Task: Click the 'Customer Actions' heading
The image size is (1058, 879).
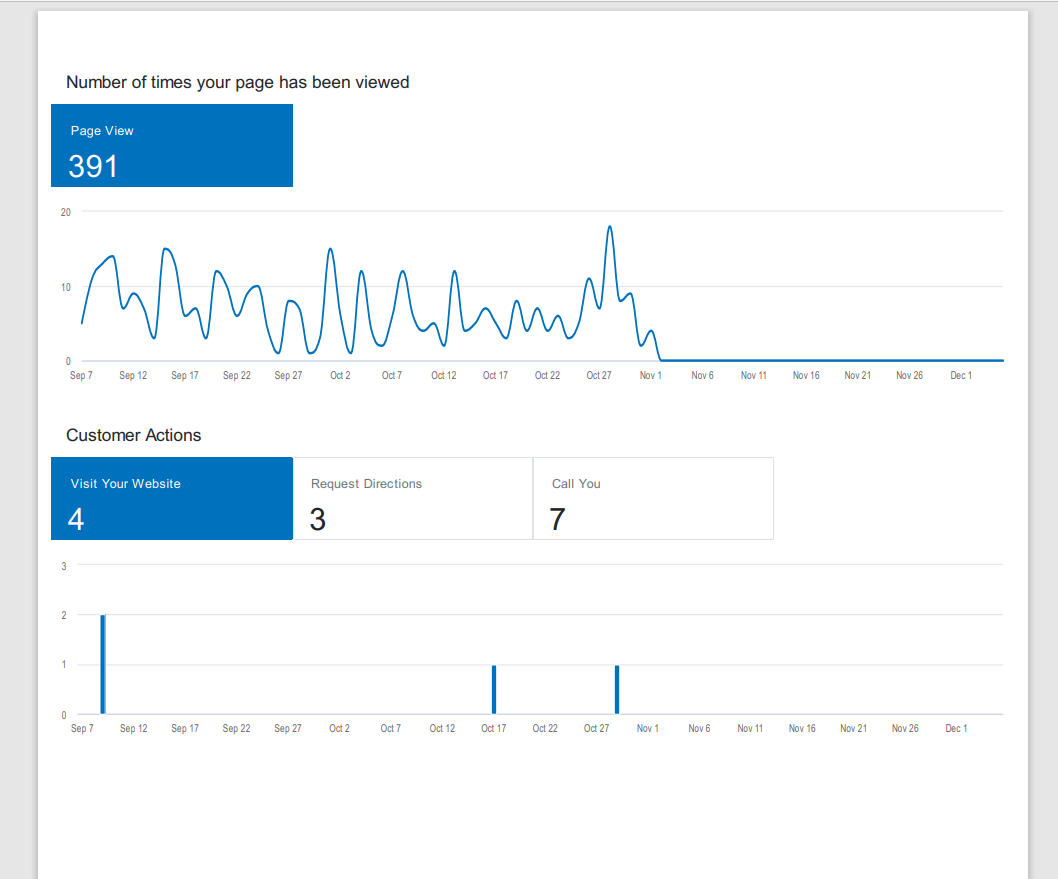Action: point(134,435)
